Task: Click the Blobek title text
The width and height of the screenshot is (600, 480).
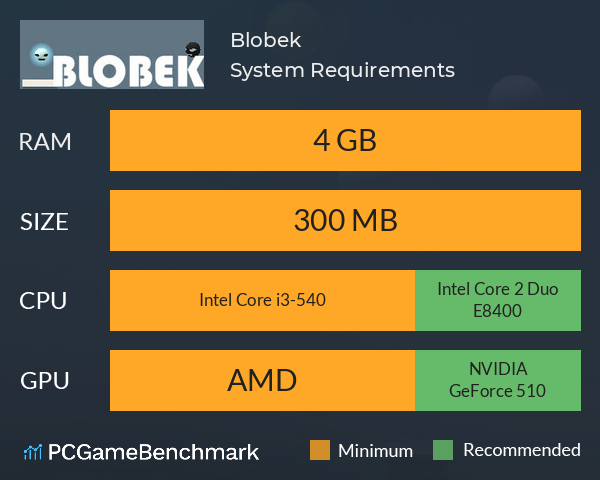Action: pyautogui.click(x=266, y=40)
